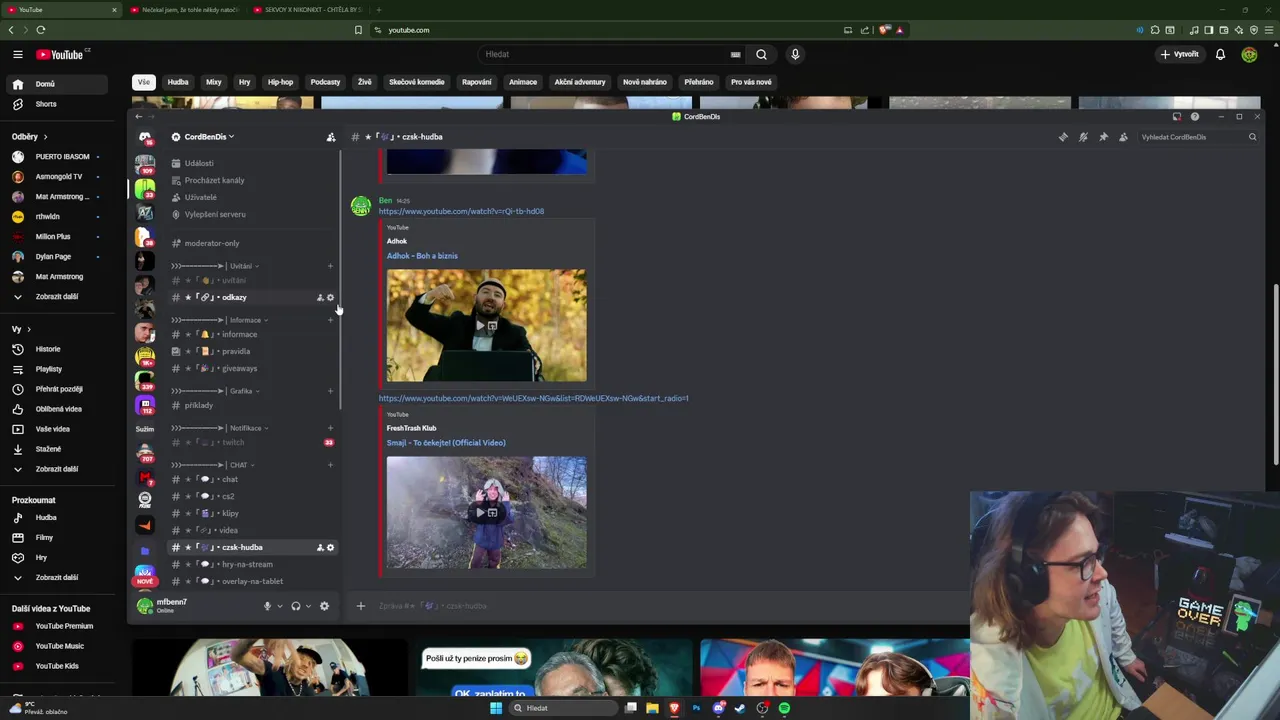
Task: Open YouTube hamburger guide menu
Action: click(x=18, y=55)
